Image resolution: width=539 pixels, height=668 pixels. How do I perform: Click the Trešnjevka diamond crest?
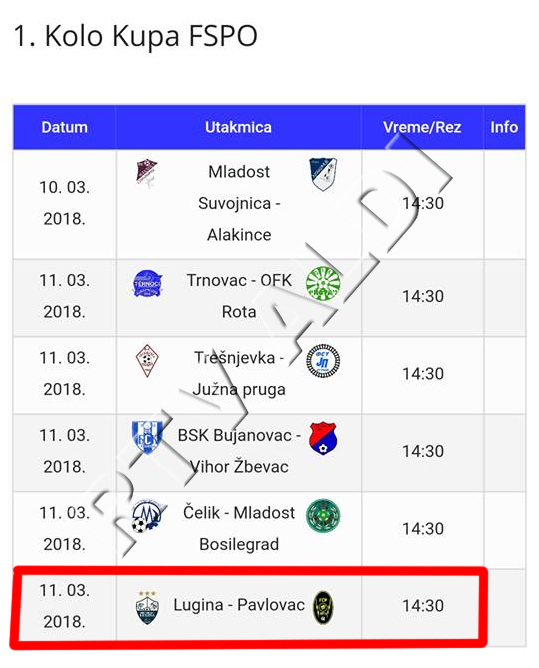(x=147, y=360)
